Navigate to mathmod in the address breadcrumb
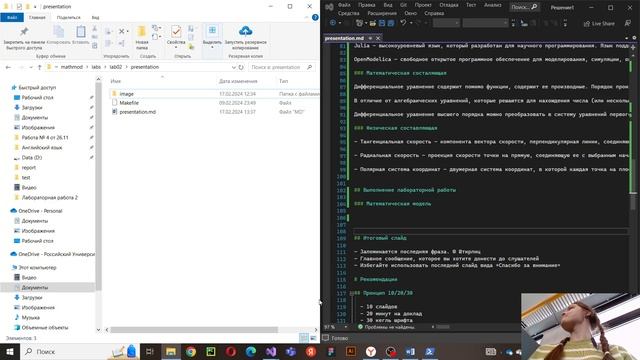The height and width of the screenshot is (360, 640). click(71, 67)
